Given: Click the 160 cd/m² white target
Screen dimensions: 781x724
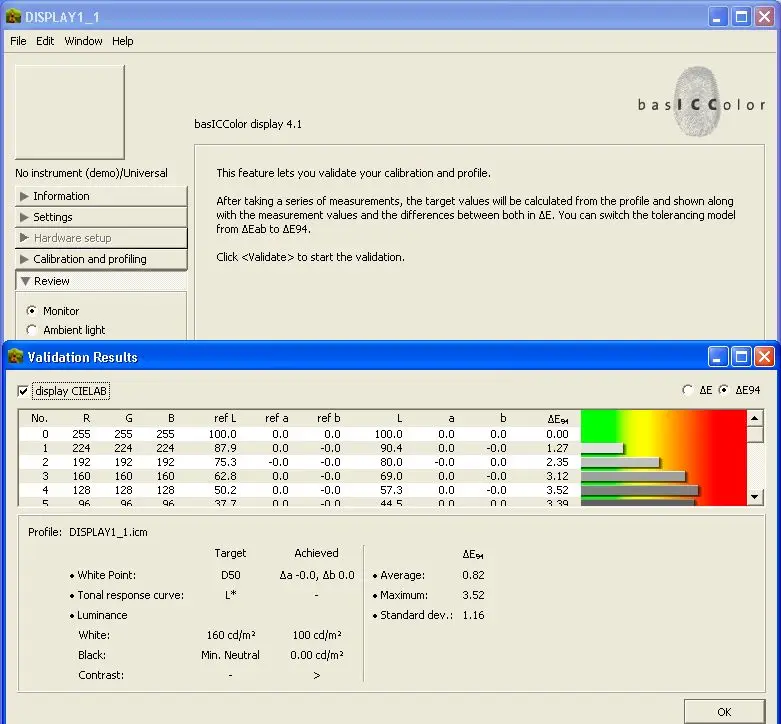Looking at the screenshot, I should 231,635.
